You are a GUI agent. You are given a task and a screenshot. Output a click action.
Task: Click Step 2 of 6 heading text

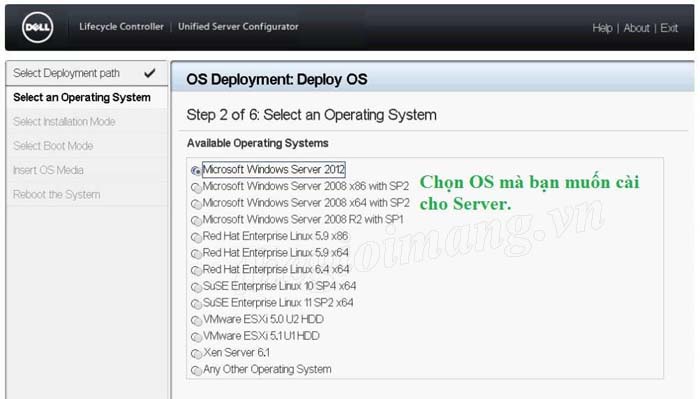(x=312, y=115)
